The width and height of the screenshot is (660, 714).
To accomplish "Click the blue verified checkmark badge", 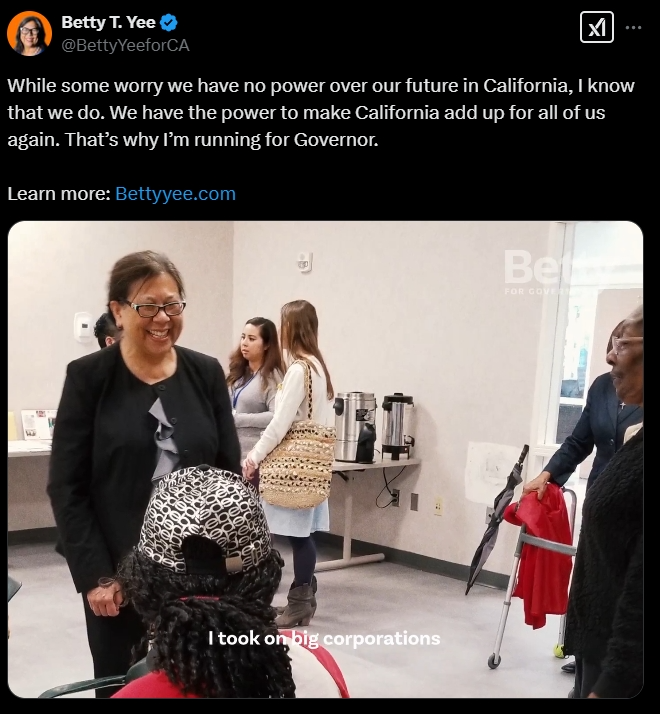I will tap(169, 22).
